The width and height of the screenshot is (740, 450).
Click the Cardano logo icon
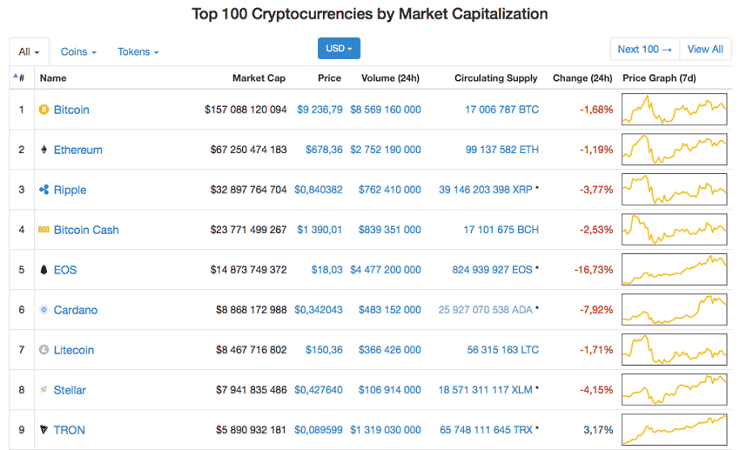pos(44,310)
